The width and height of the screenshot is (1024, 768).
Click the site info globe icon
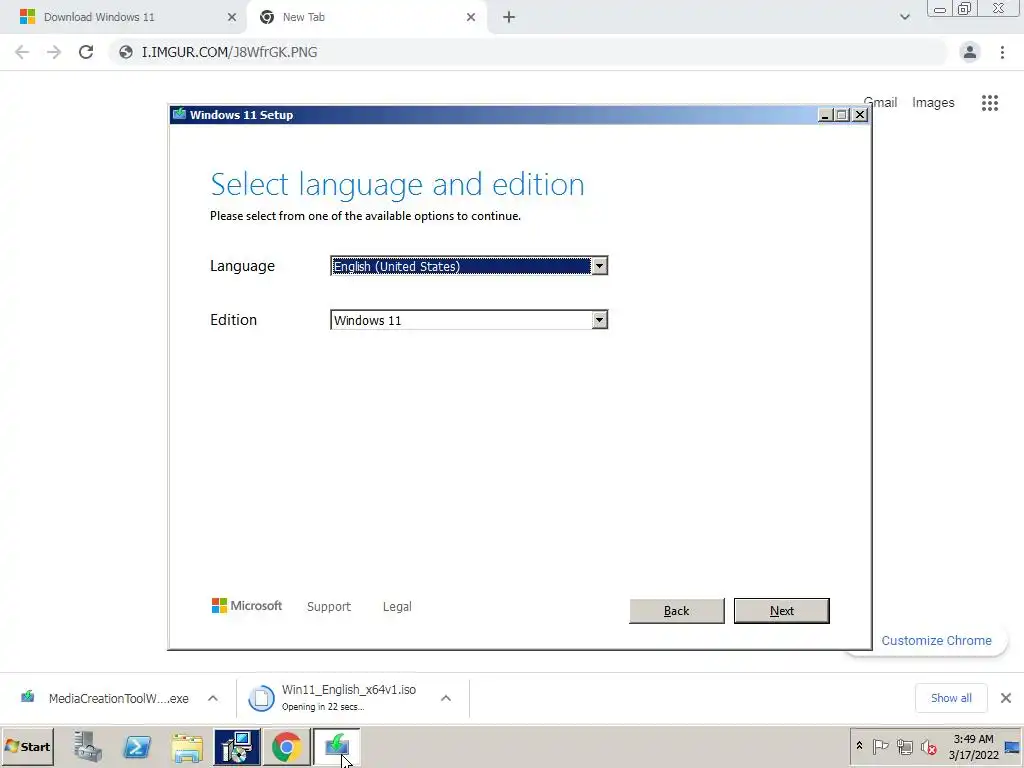point(126,52)
